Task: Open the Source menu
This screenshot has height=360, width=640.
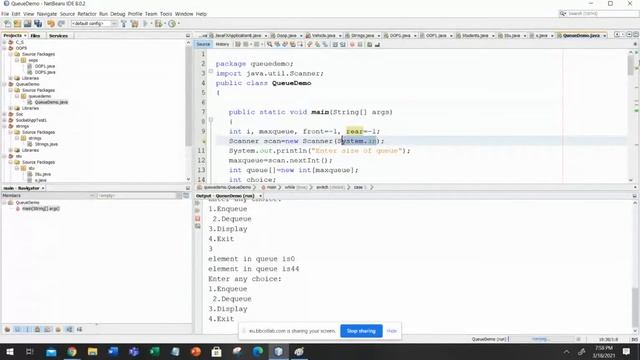Action: tap(67, 14)
